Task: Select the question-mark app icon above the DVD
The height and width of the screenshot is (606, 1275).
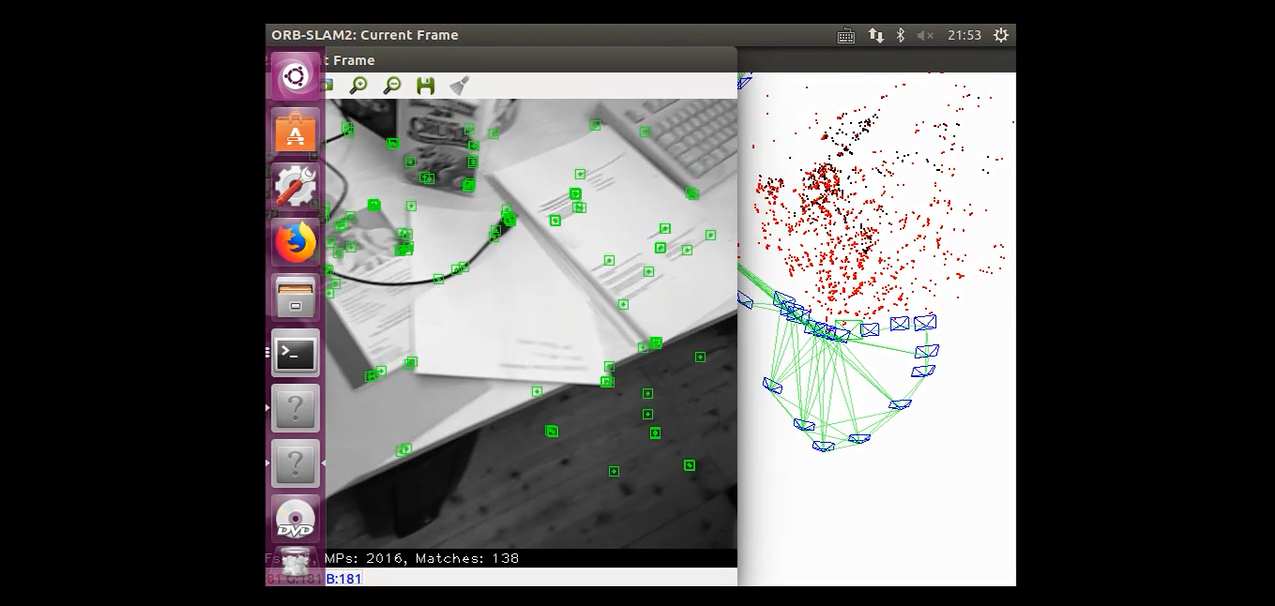Action: click(295, 463)
